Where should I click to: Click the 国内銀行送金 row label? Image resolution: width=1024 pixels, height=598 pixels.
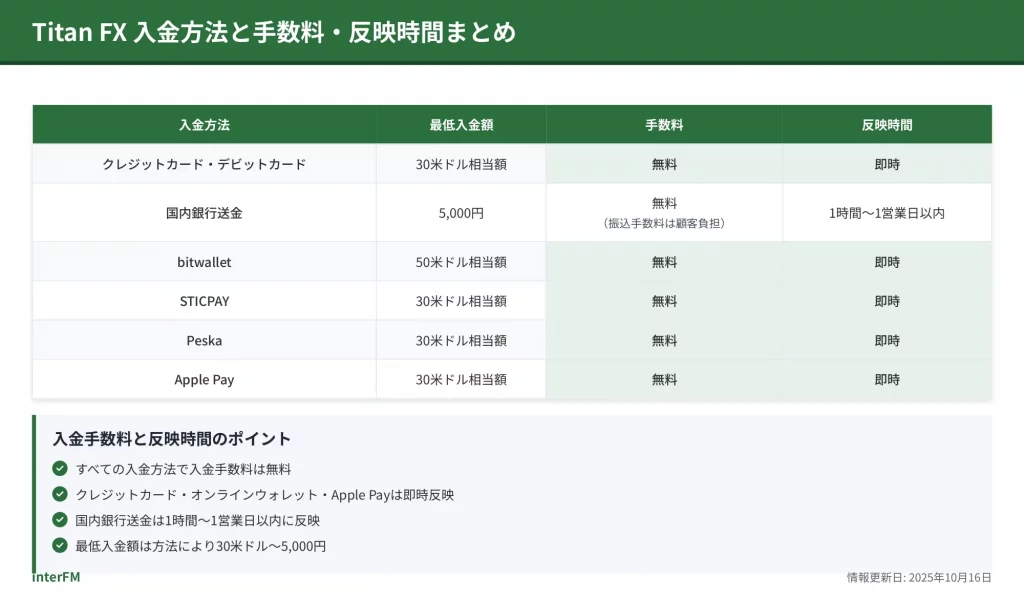coord(204,212)
